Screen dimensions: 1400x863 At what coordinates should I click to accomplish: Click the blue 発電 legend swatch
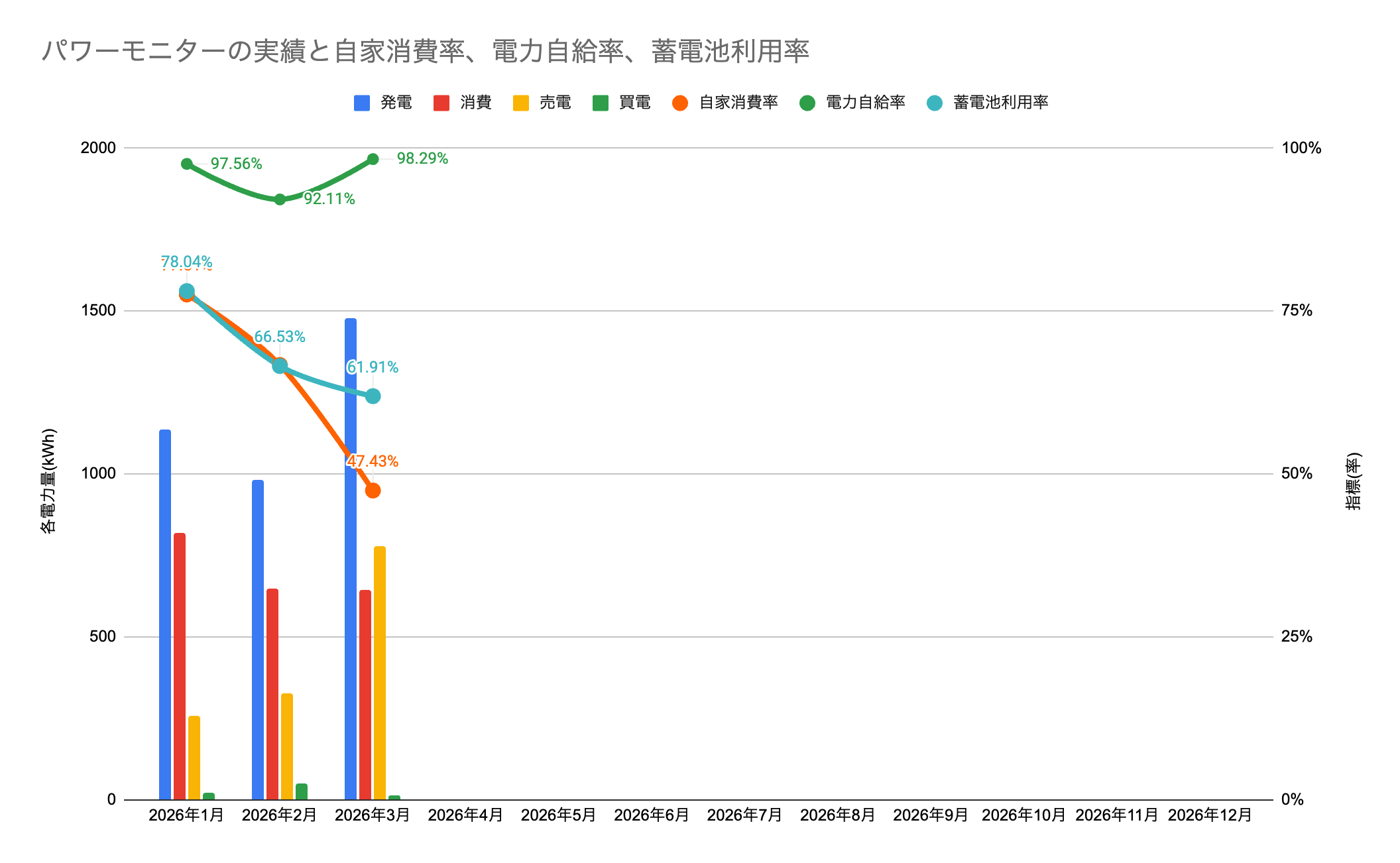click(361, 103)
